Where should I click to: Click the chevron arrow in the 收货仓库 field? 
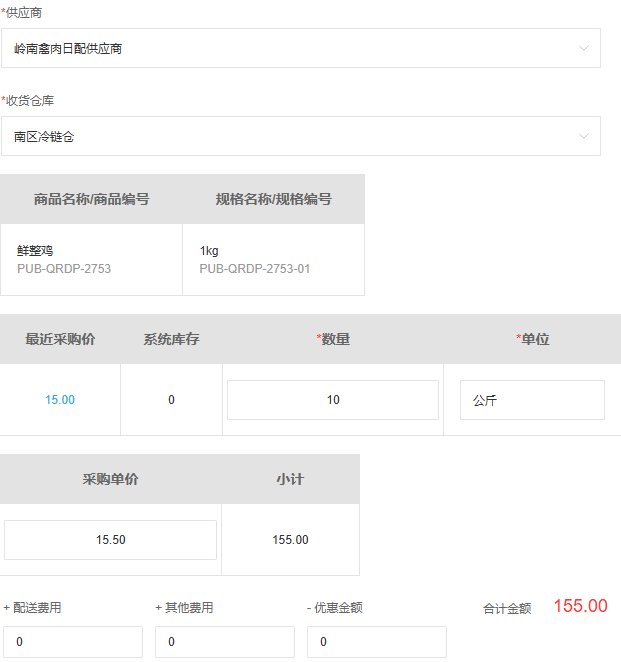click(x=583, y=136)
